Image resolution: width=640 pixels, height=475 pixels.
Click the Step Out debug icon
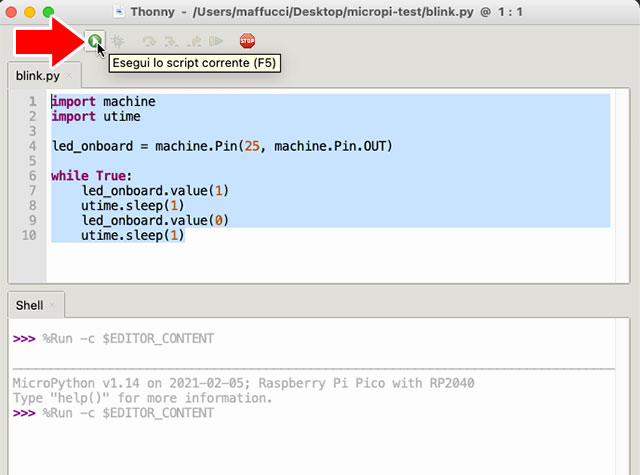193,41
